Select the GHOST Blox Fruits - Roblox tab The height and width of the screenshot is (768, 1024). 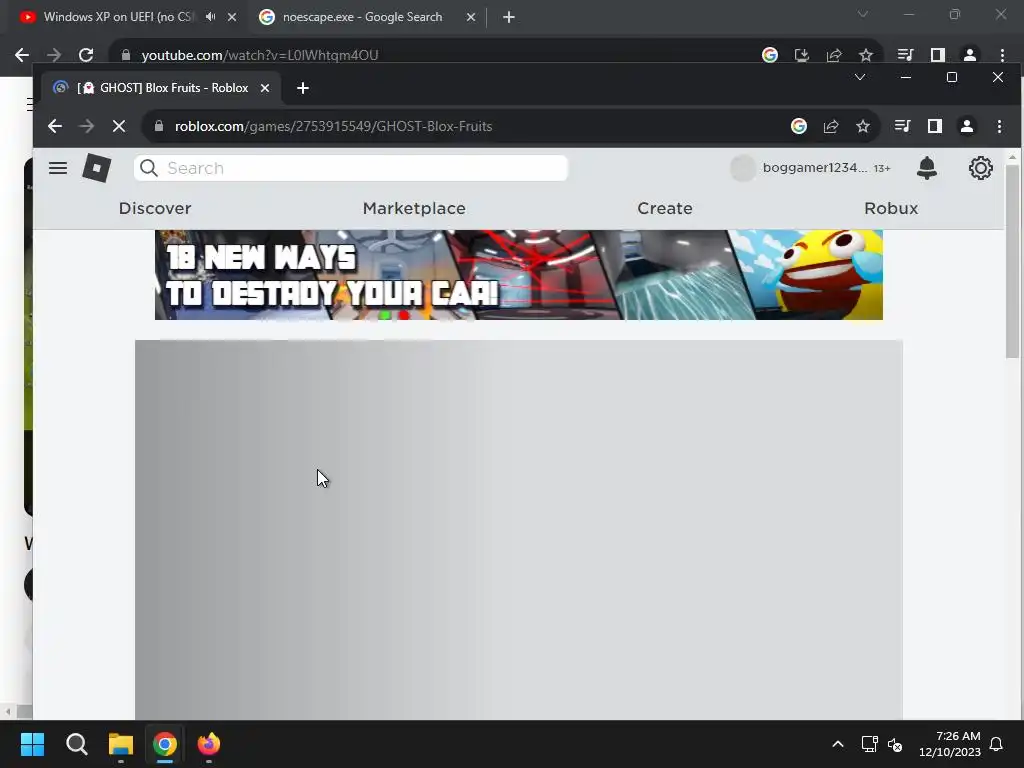pyautogui.click(x=161, y=88)
